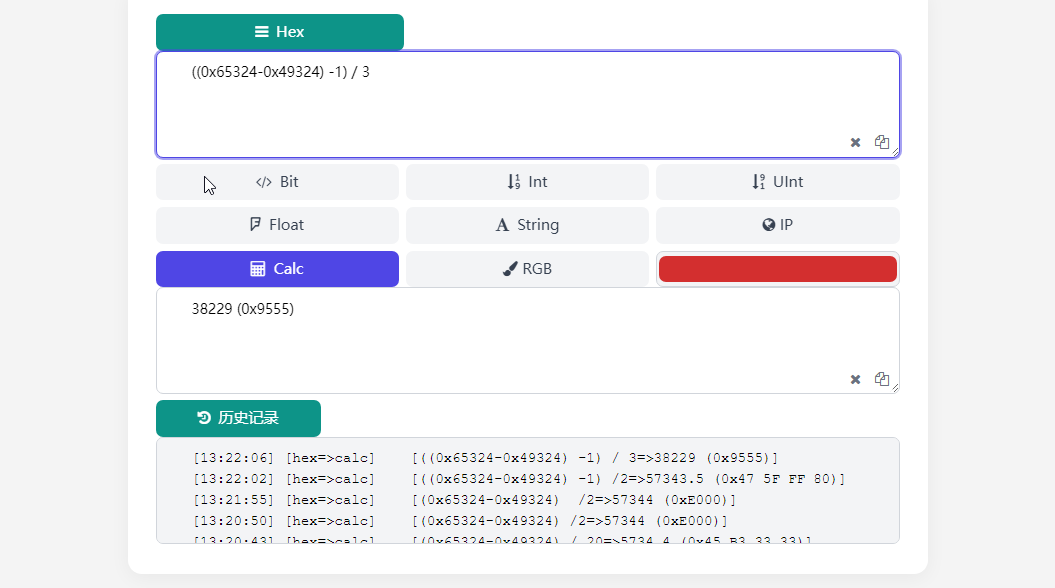The image size is (1055, 588).
Task: Click the red color swatch
Action: pyautogui.click(x=777, y=269)
